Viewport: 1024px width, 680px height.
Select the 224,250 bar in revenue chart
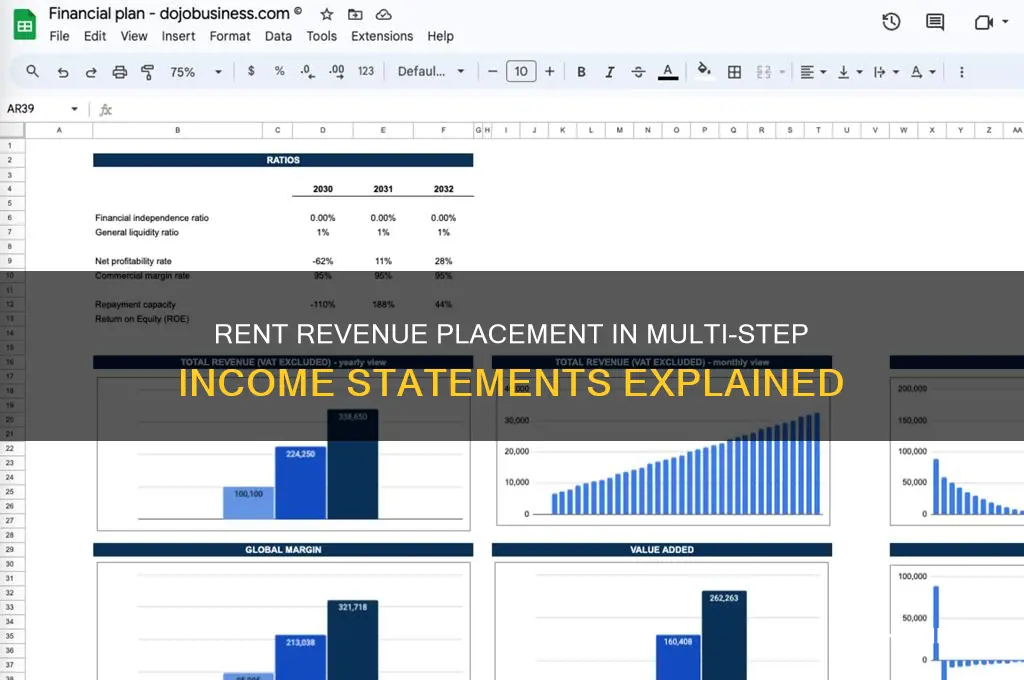click(x=300, y=483)
